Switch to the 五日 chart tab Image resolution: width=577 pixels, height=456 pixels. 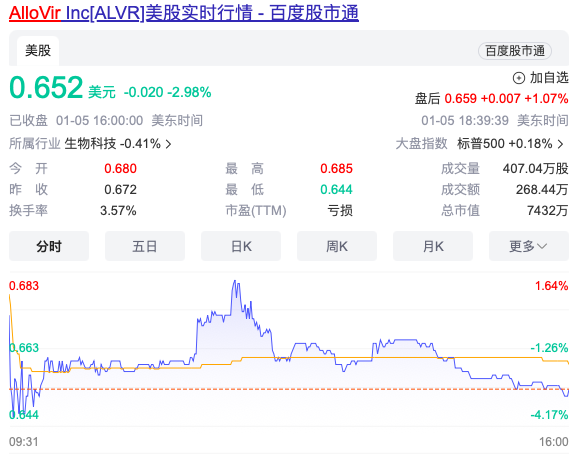tap(145, 246)
